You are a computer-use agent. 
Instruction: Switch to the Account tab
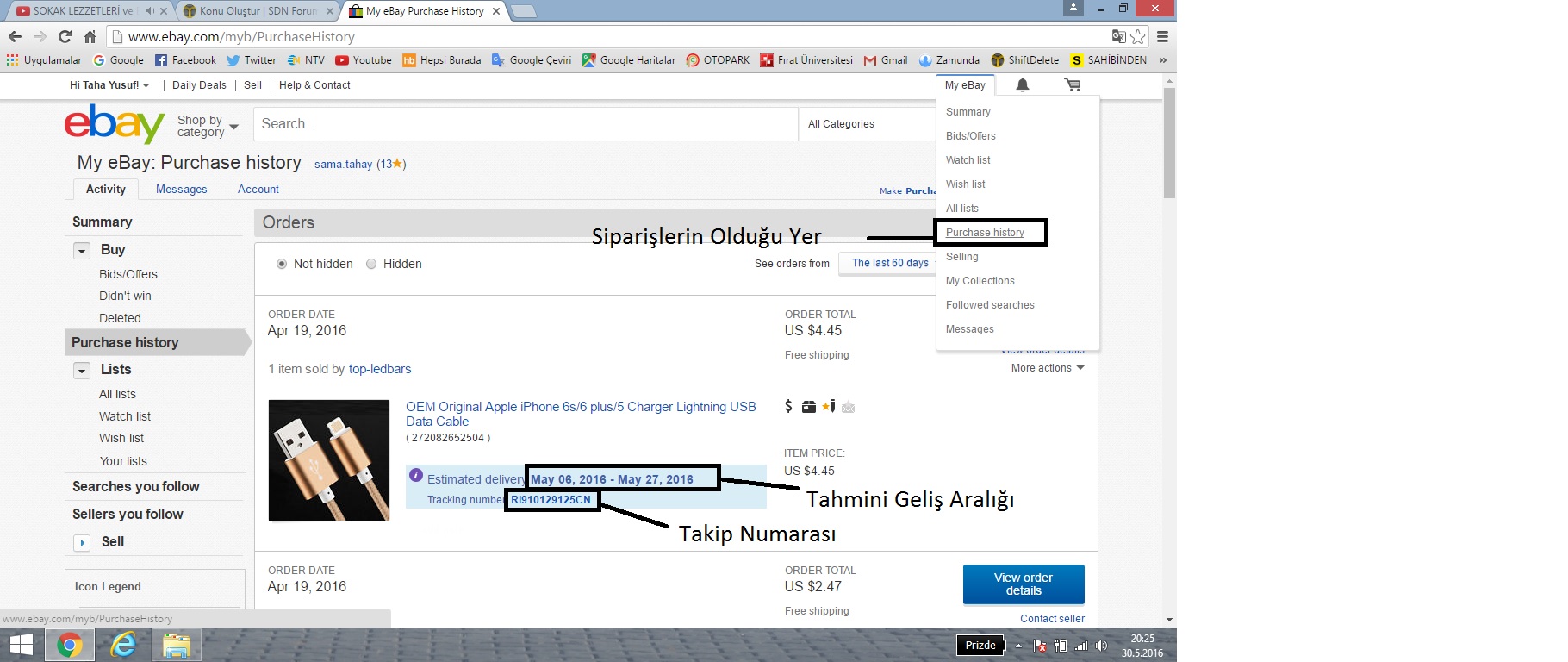click(258, 190)
